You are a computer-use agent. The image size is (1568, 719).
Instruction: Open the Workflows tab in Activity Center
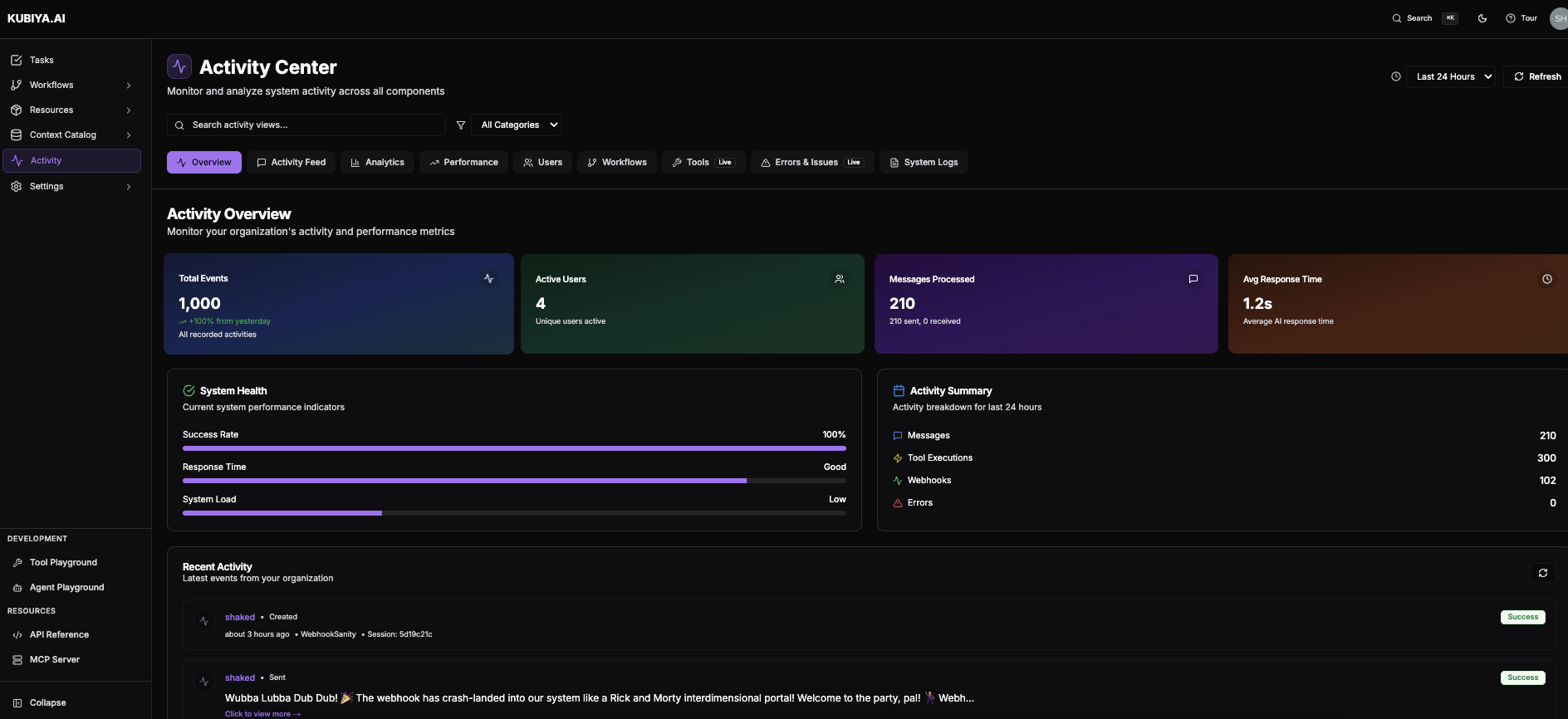point(617,162)
